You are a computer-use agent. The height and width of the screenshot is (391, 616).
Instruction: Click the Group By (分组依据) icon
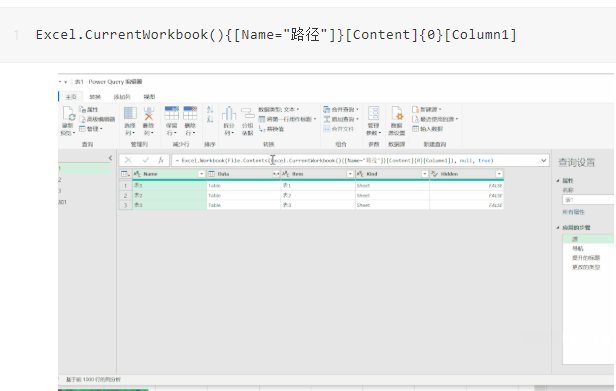click(248, 113)
